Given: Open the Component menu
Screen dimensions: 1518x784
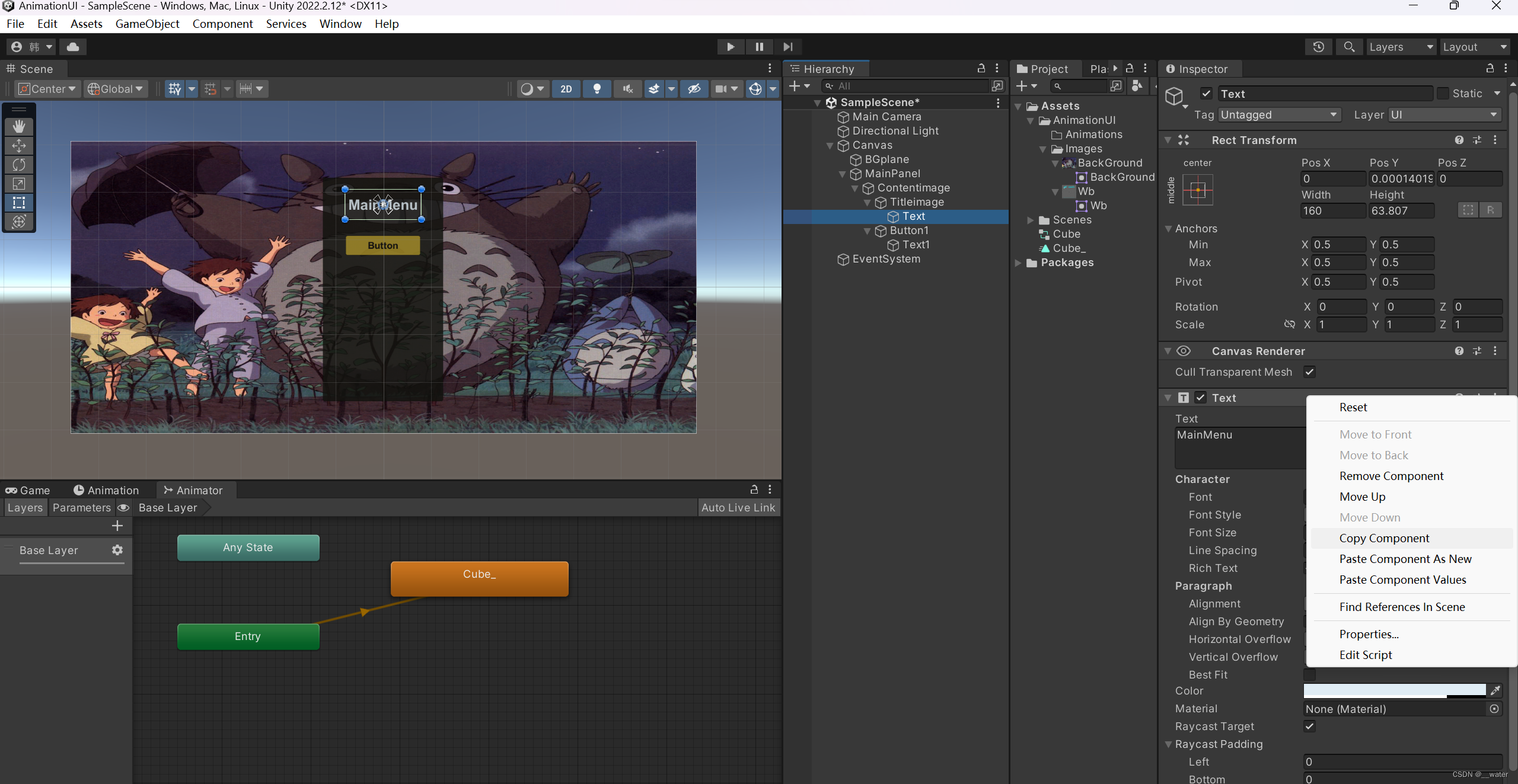Looking at the screenshot, I should (x=222, y=24).
